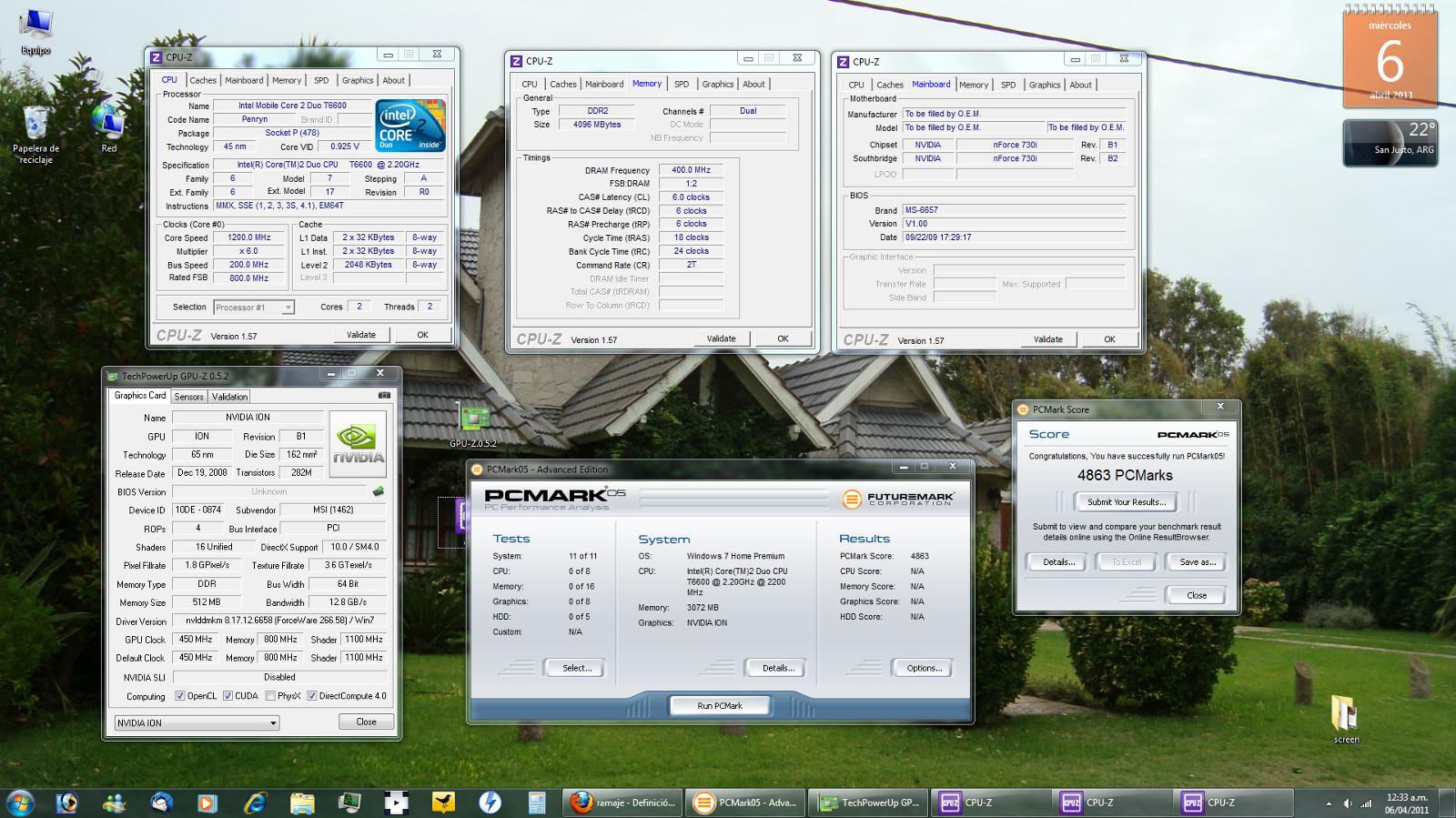Open the volume control in system tray
The width and height of the screenshot is (1456, 818).
1347,803
